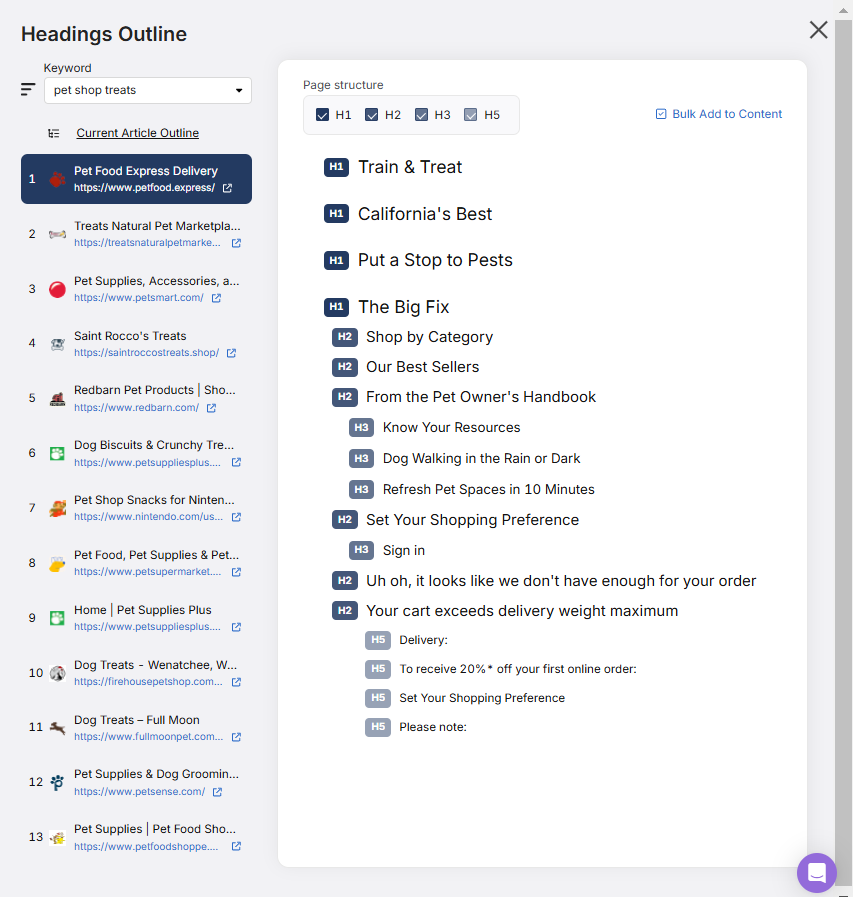Screen dimensions: 853x897
Task: Open Current Article Outline link
Action: click(137, 133)
